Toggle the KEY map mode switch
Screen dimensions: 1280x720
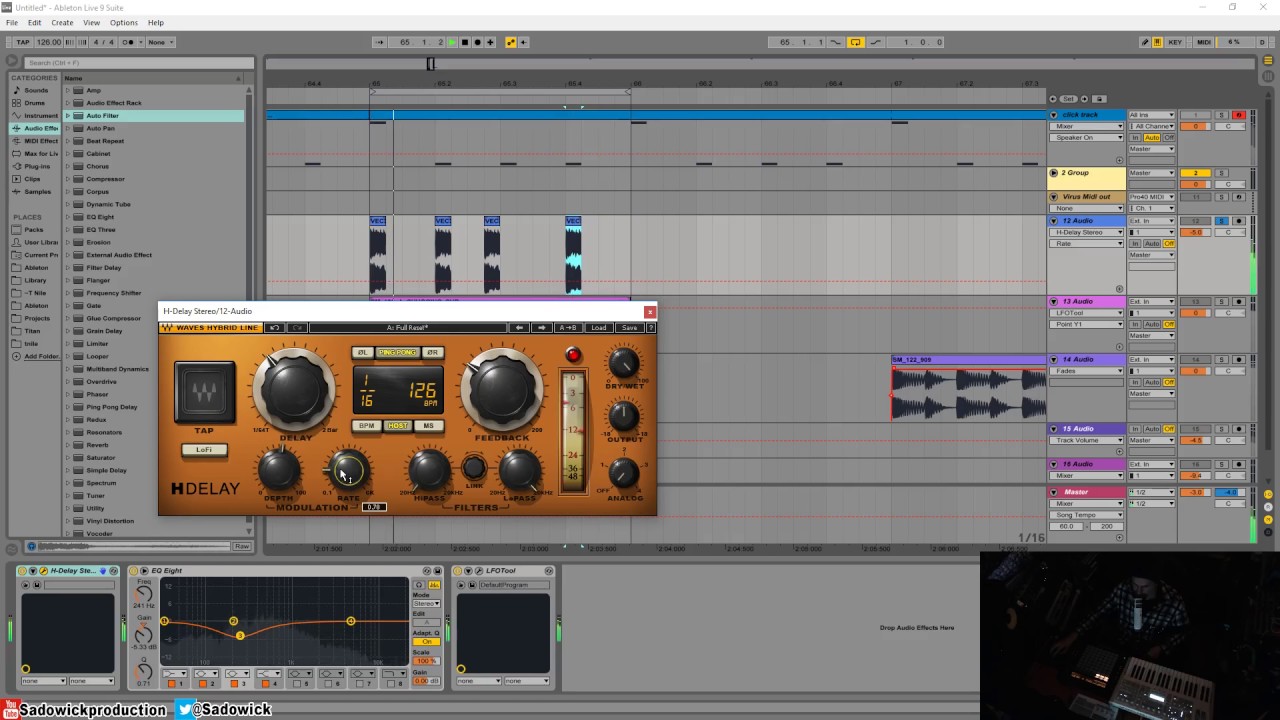coord(1175,42)
